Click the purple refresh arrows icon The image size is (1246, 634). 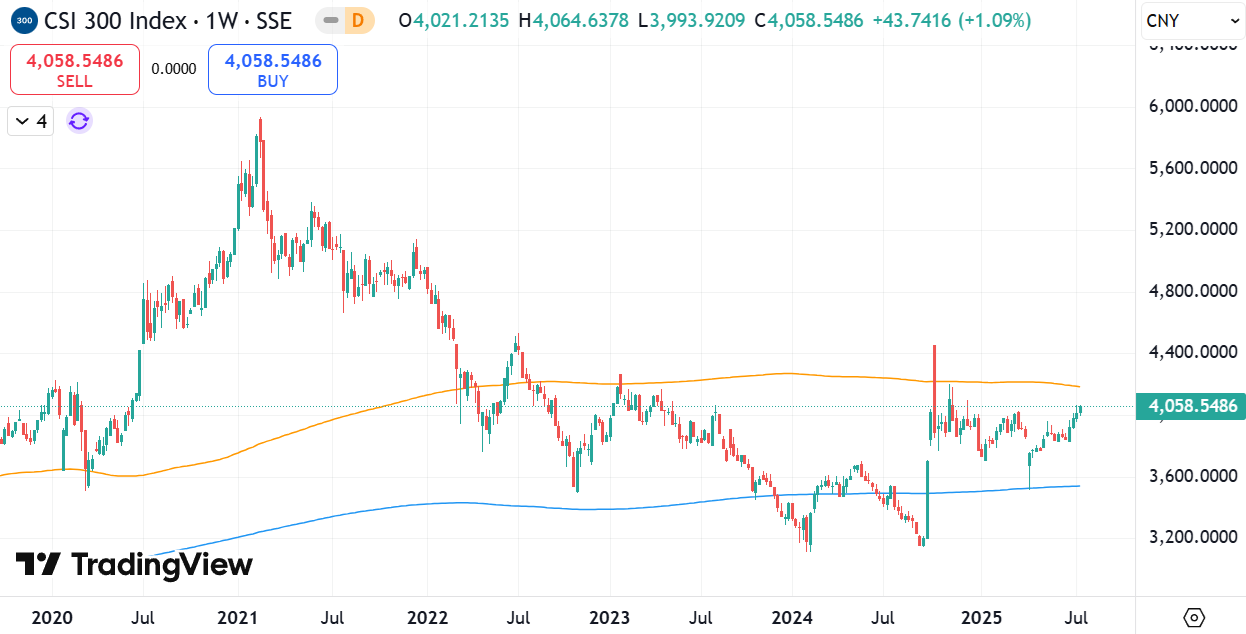click(79, 121)
